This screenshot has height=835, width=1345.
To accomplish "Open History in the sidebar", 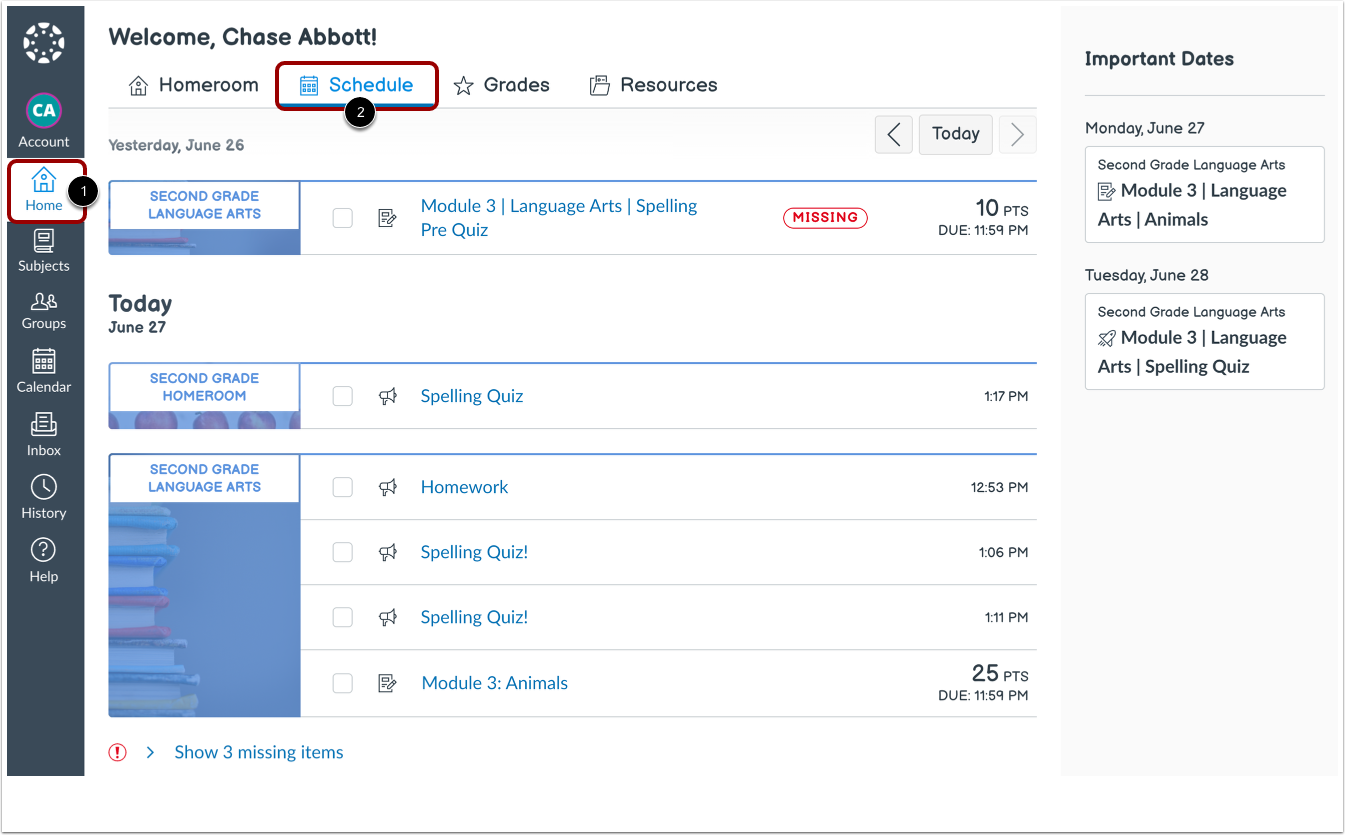I will pyautogui.click(x=44, y=497).
